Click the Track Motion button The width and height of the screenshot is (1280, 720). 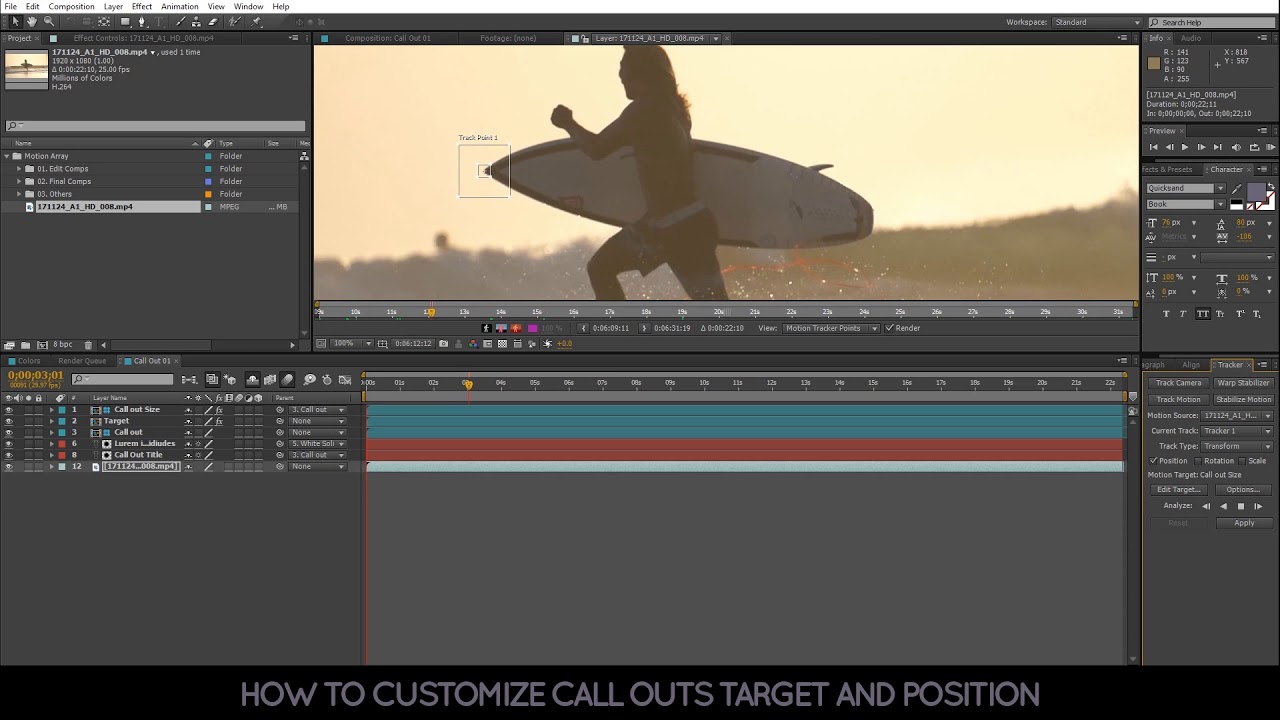[1178, 399]
